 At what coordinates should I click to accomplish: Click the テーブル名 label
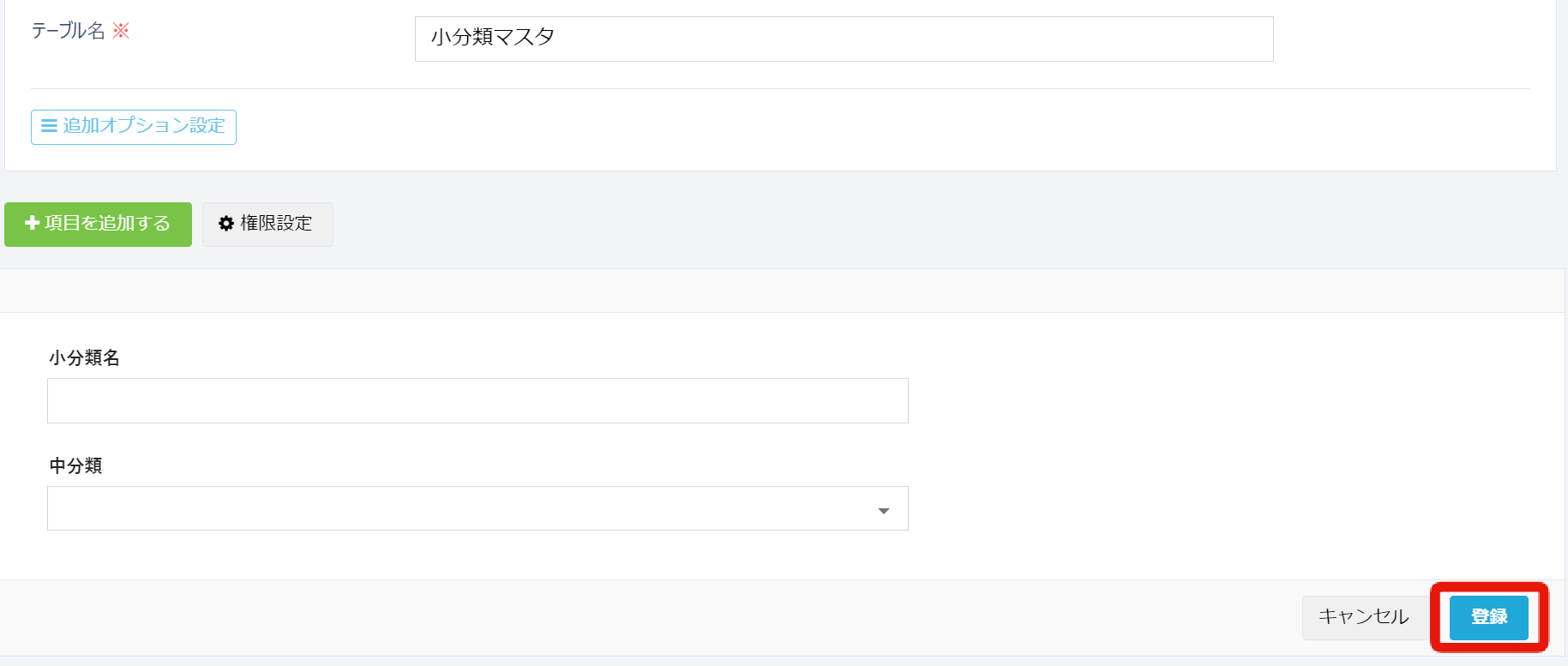tap(68, 31)
